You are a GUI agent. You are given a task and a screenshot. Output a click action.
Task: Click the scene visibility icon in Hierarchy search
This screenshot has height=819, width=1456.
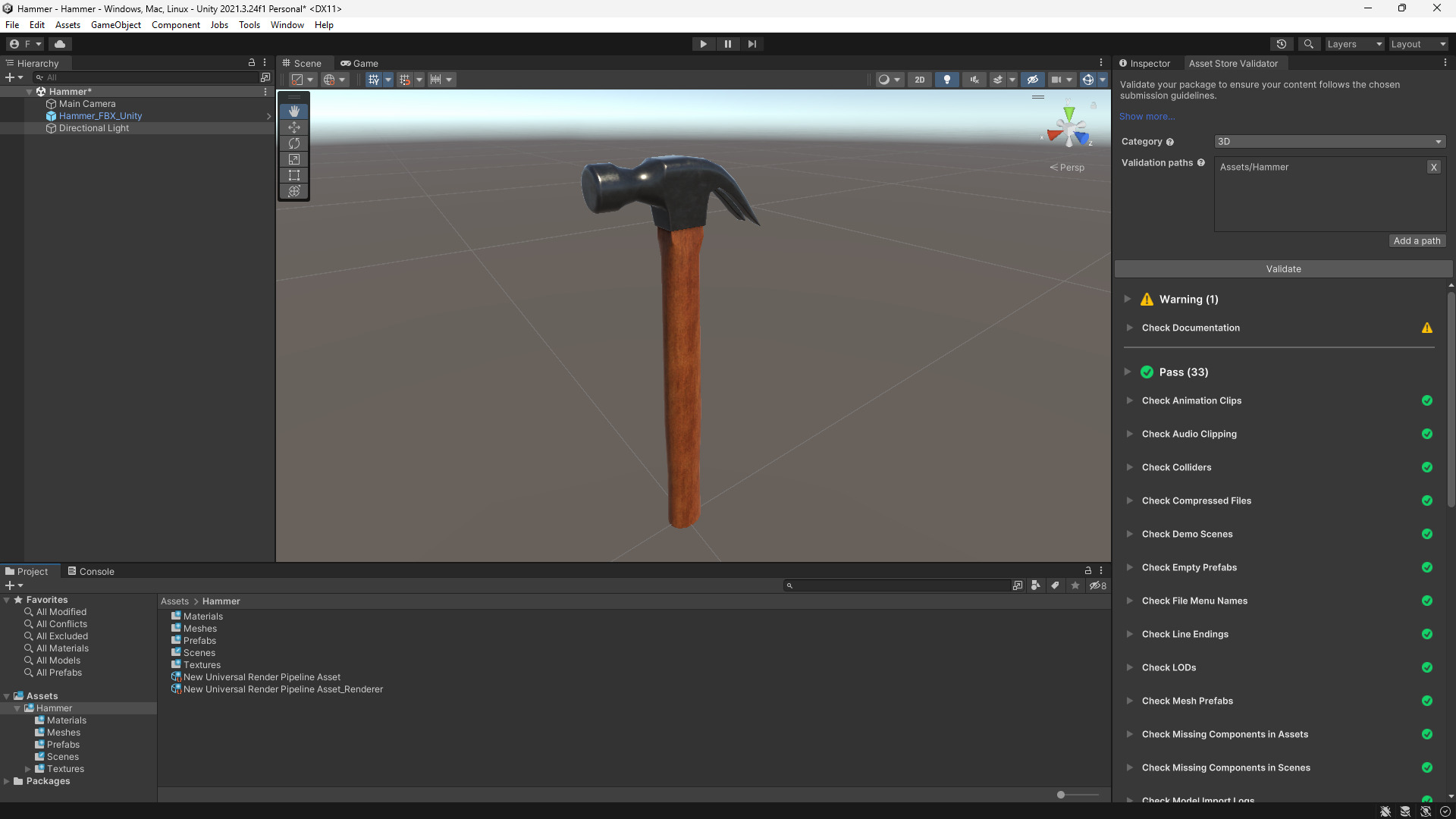[265, 77]
